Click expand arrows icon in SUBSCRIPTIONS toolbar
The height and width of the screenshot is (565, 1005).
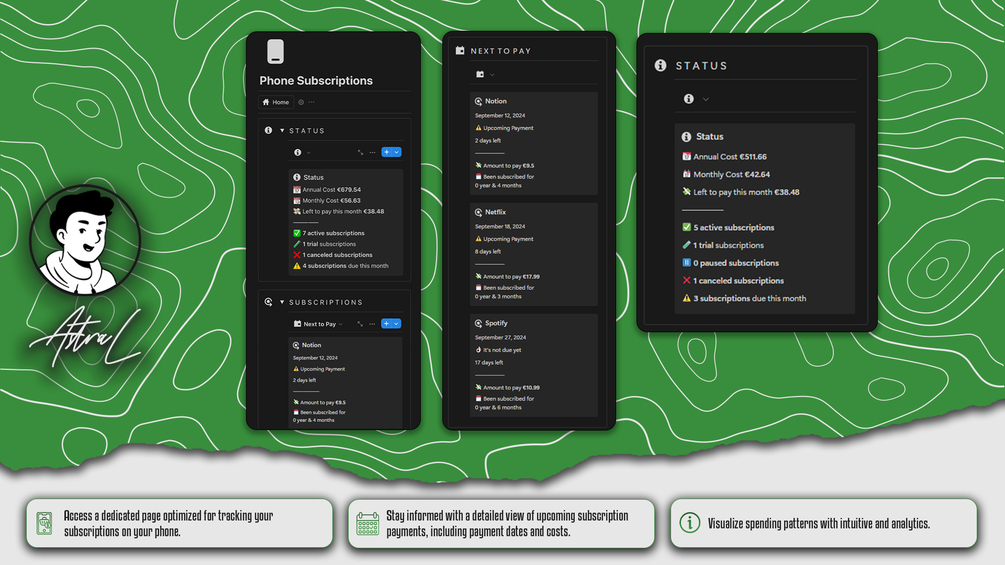pyautogui.click(x=360, y=324)
